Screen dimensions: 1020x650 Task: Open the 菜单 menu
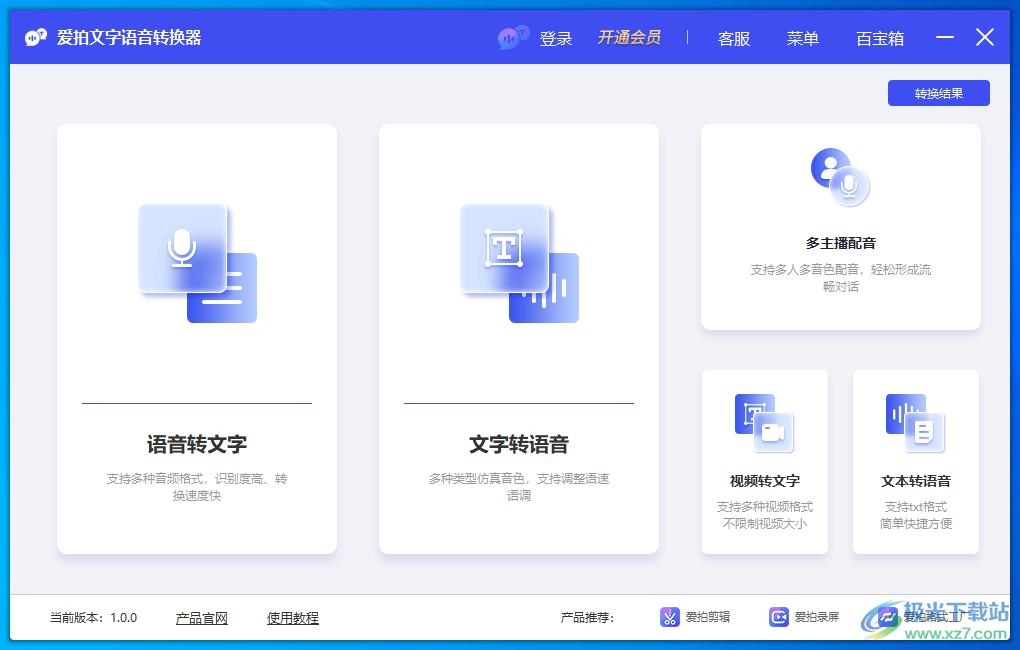tap(803, 38)
